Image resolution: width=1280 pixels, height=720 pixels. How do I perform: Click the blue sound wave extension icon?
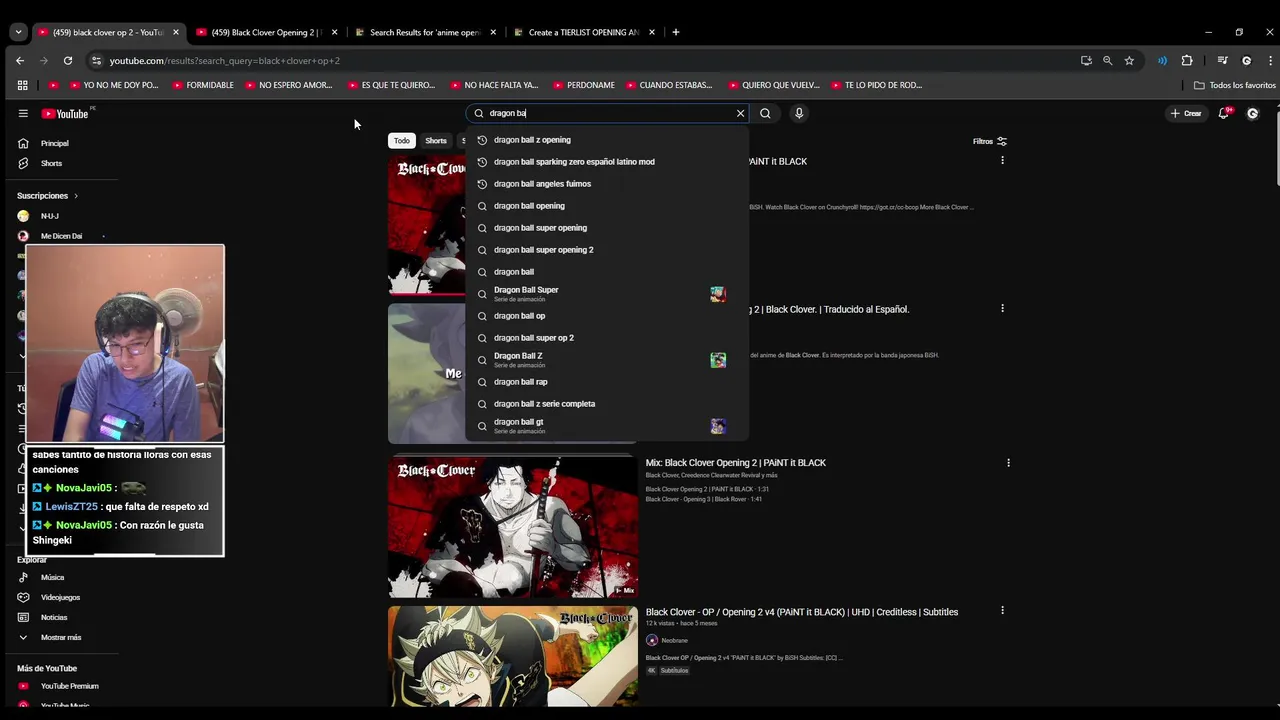(x=1162, y=60)
